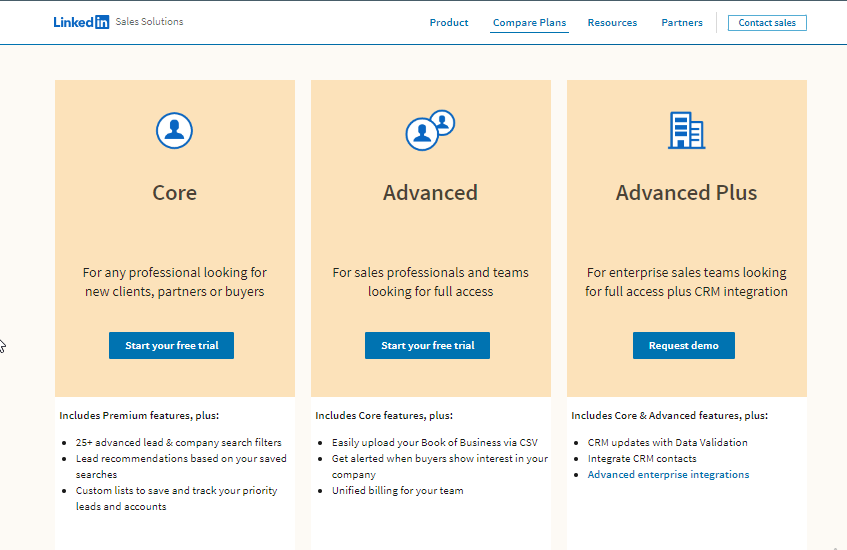Click the Advanced Plus building icon
Viewport: 847px width, 550px height.
coord(687,130)
